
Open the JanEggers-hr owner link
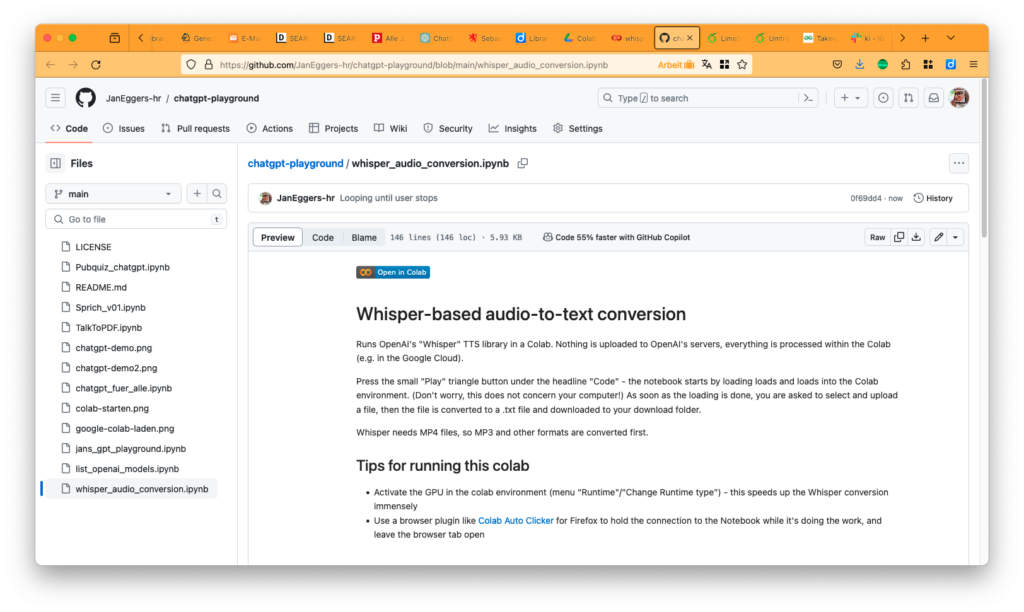[133, 98]
